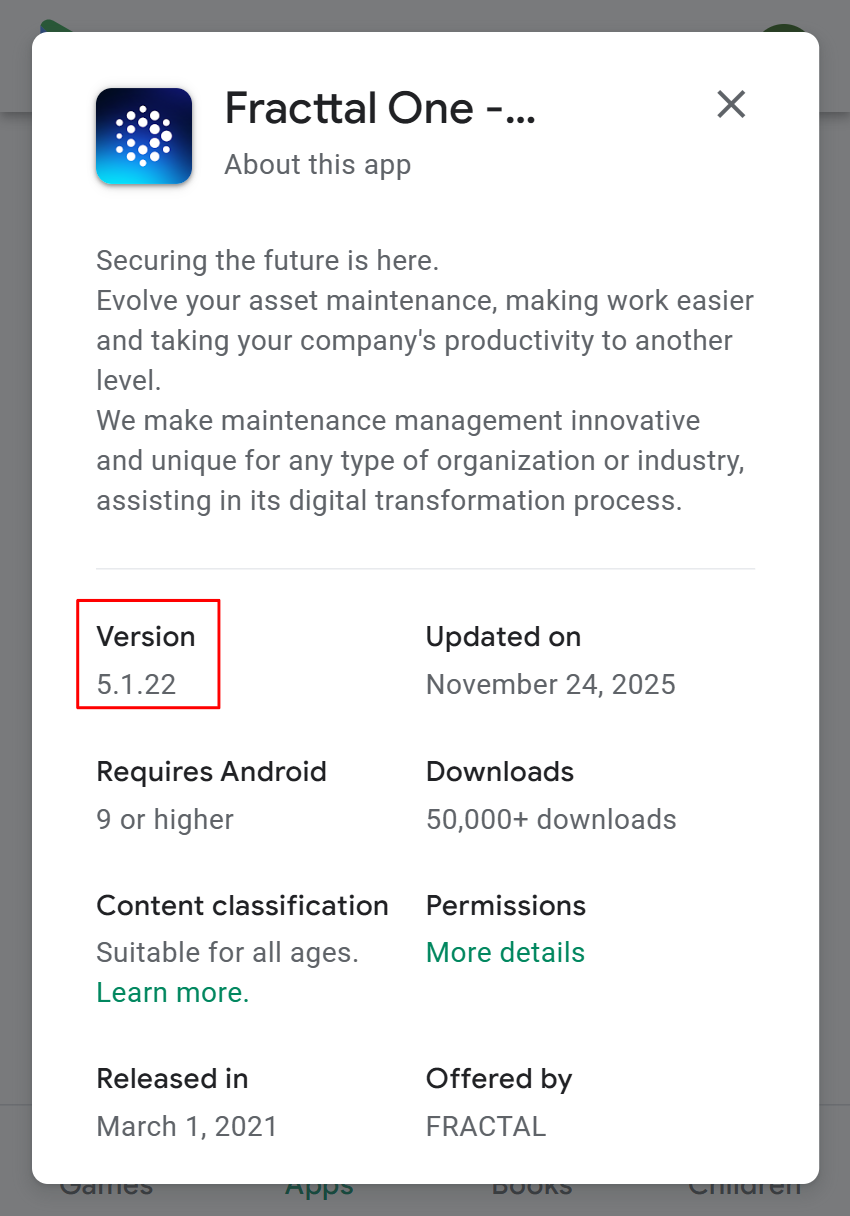Image resolution: width=850 pixels, height=1216 pixels.
Task: Click the Version label
Action: [x=146, y=637]
